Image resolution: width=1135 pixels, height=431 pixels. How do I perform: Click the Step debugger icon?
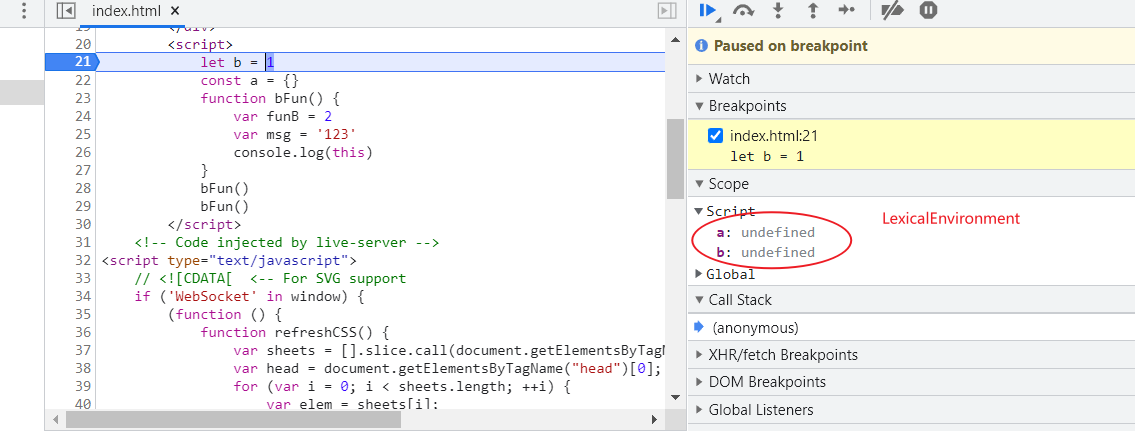tap(846, 10)
